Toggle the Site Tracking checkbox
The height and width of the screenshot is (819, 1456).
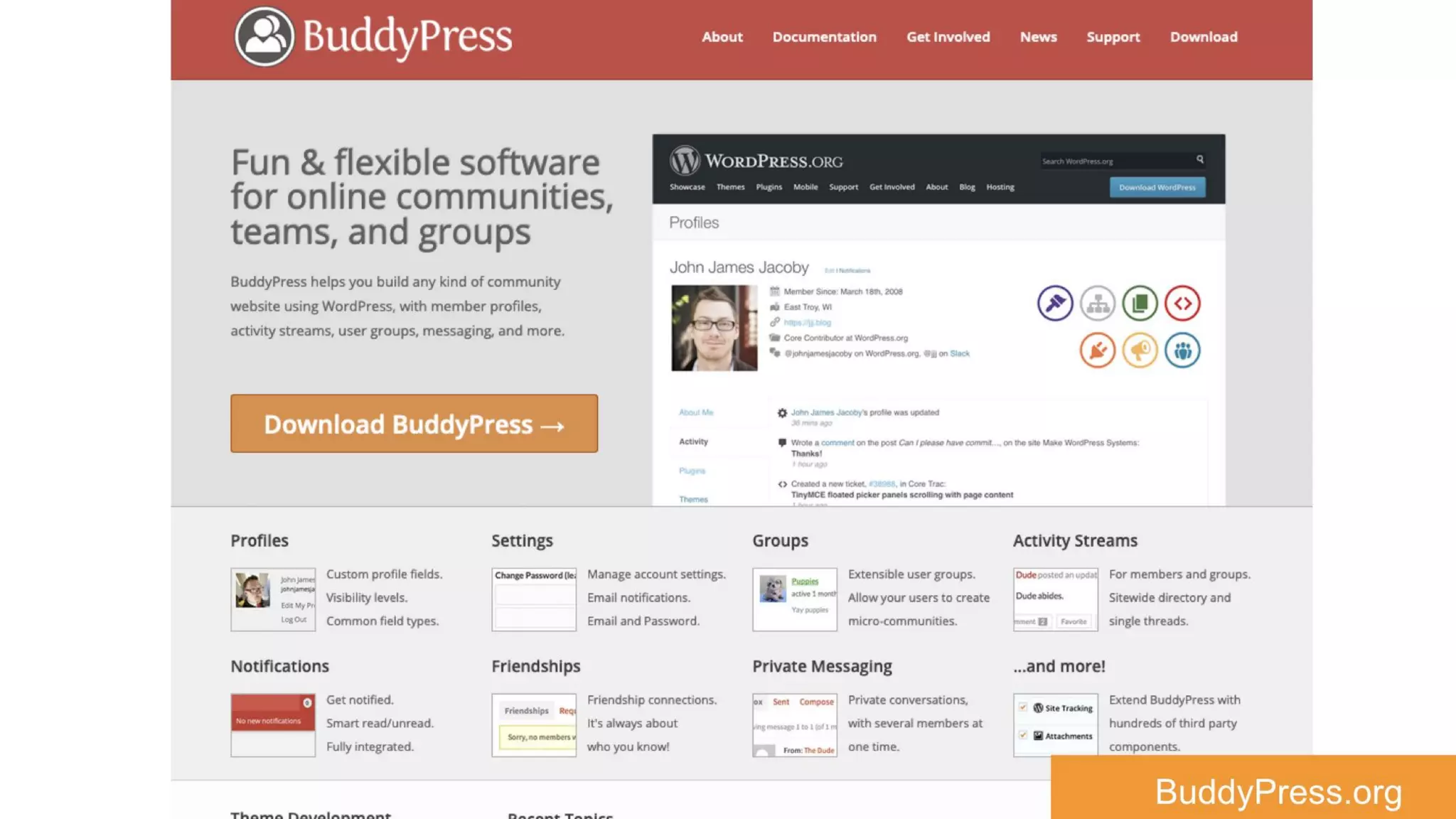[x=1022, y=707]
